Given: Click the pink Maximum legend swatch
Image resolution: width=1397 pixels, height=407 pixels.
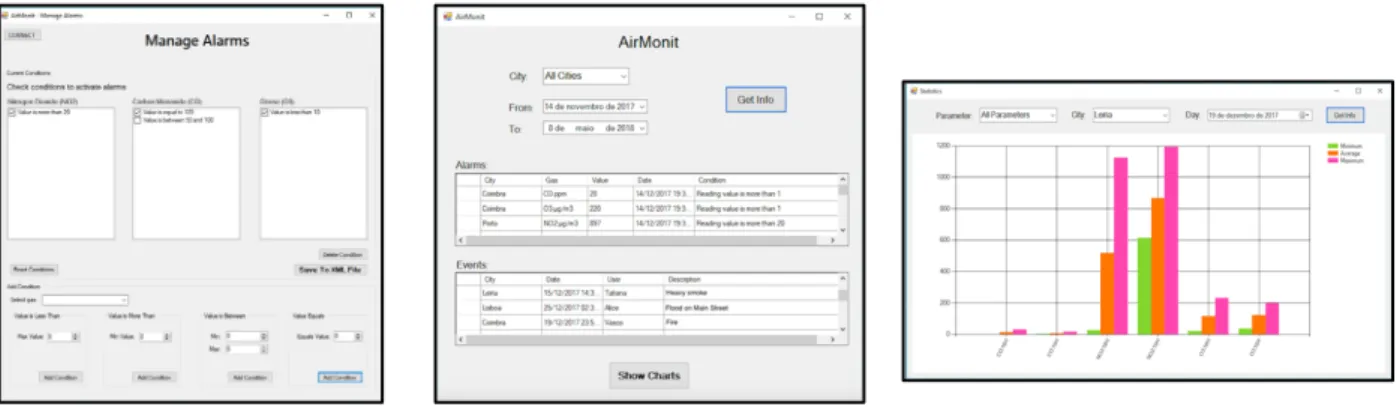Looking at the screenshot, I should [x=1332, y=160].
